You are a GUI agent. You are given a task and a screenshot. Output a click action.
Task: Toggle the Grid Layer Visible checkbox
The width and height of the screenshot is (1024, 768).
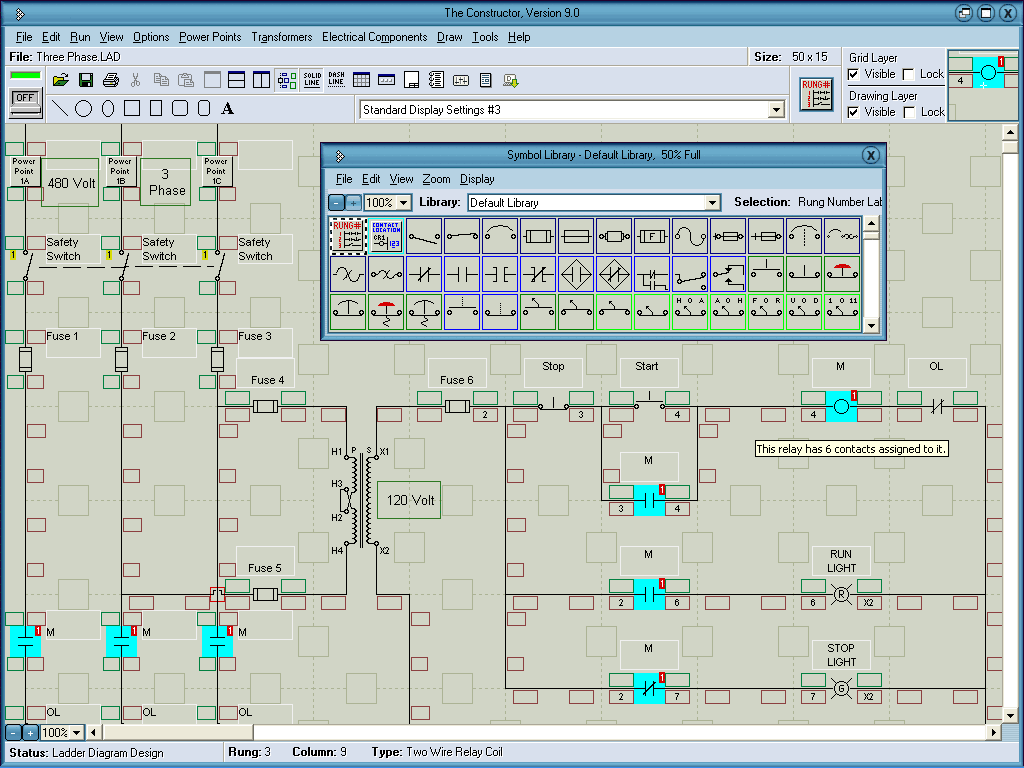click(854, 74)
